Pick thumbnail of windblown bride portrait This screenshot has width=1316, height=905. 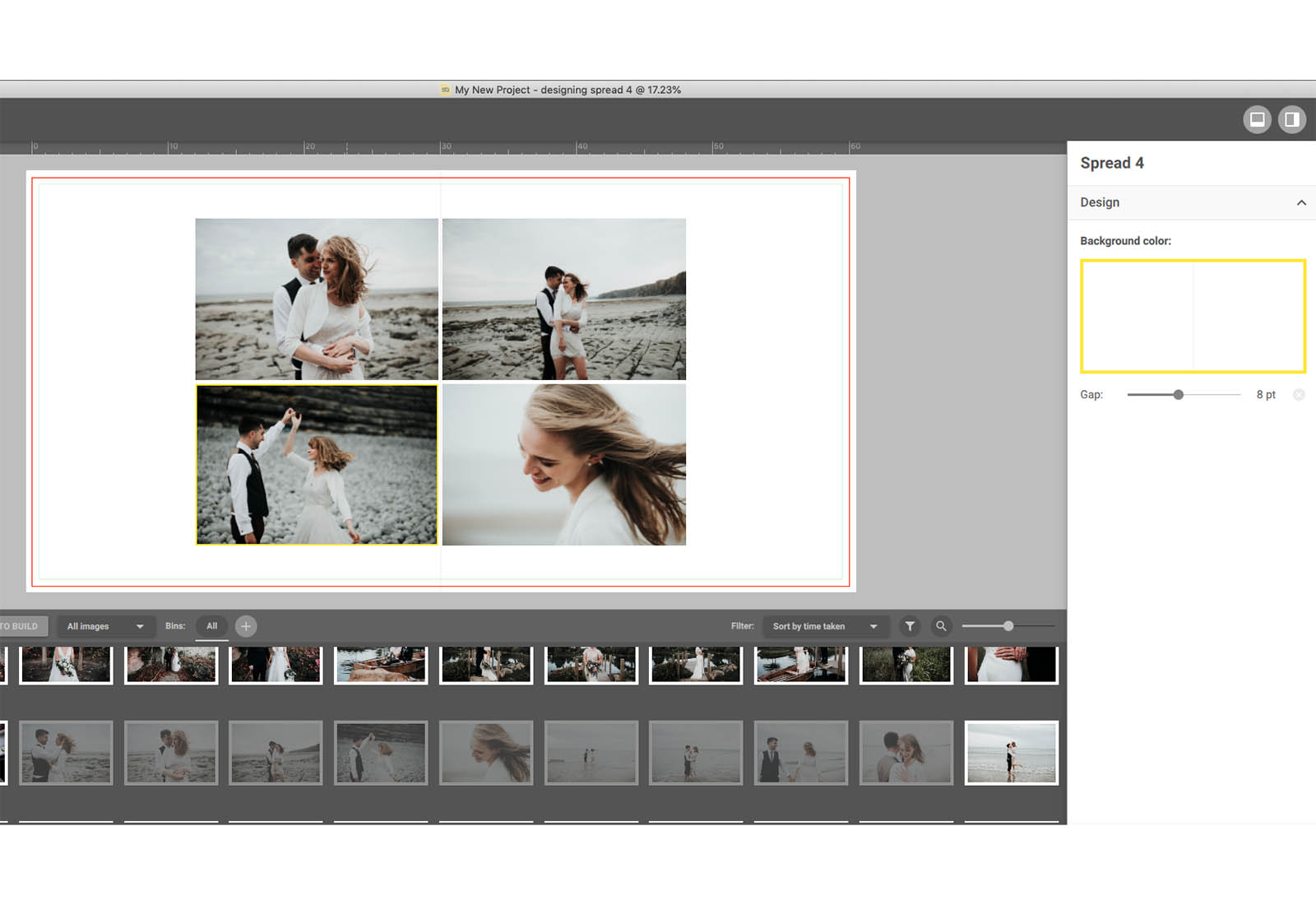(x=486, y=753)
